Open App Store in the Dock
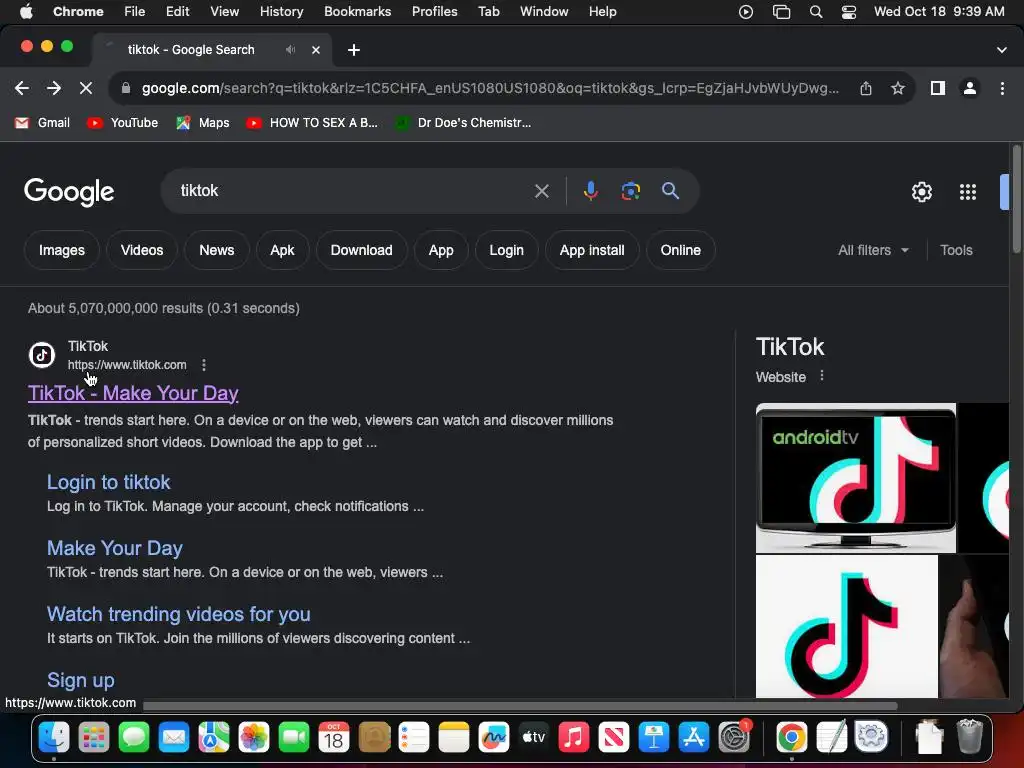The image size is (1024, 768). 694,738
